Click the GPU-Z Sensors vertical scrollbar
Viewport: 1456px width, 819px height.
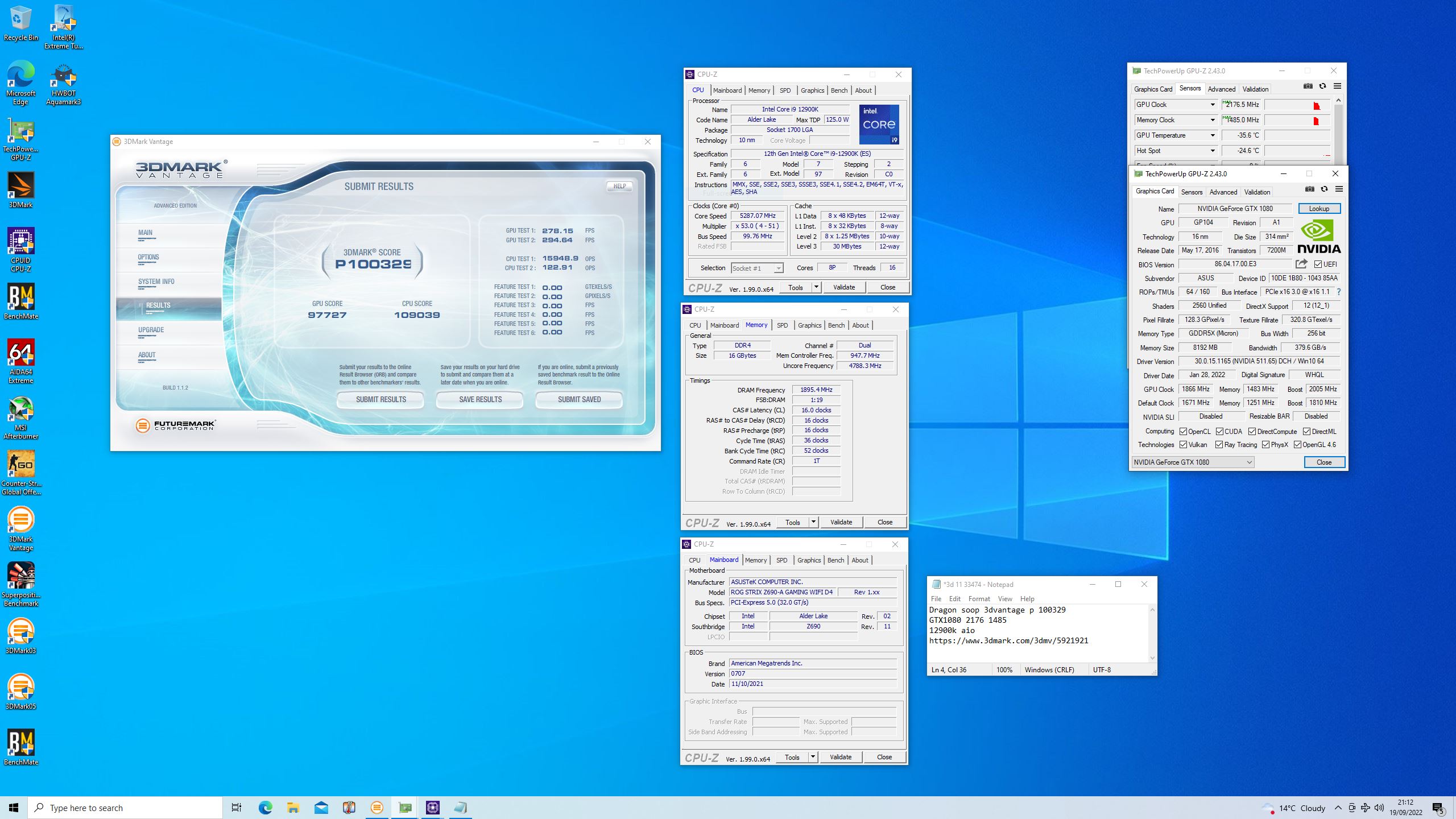click(1338, 131)
